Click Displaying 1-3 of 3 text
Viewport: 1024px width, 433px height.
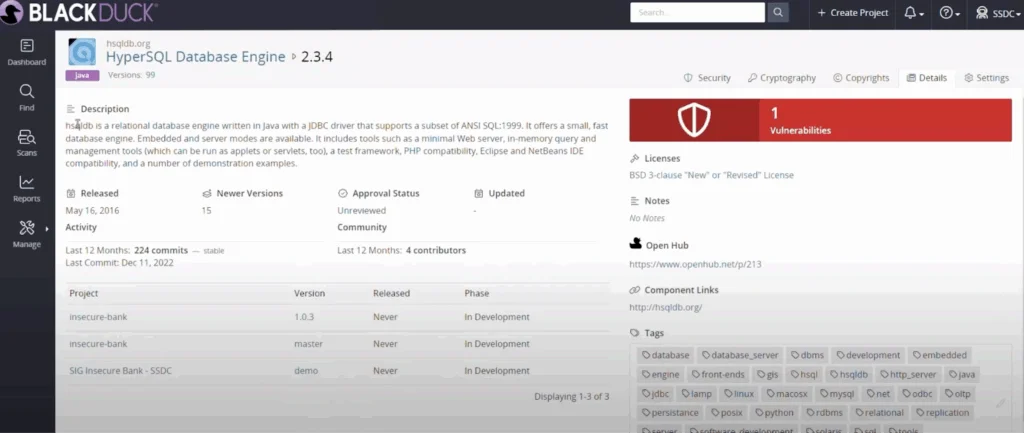(x=571, y=396)
